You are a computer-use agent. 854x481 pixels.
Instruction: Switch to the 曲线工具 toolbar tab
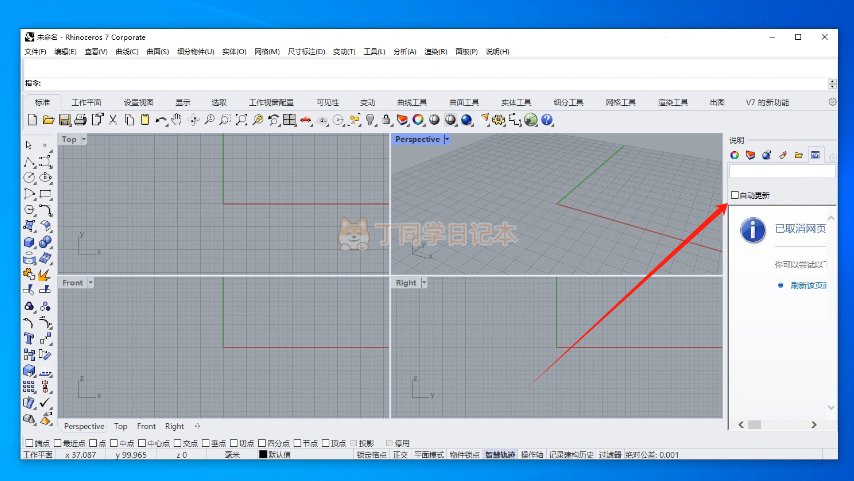411,102
